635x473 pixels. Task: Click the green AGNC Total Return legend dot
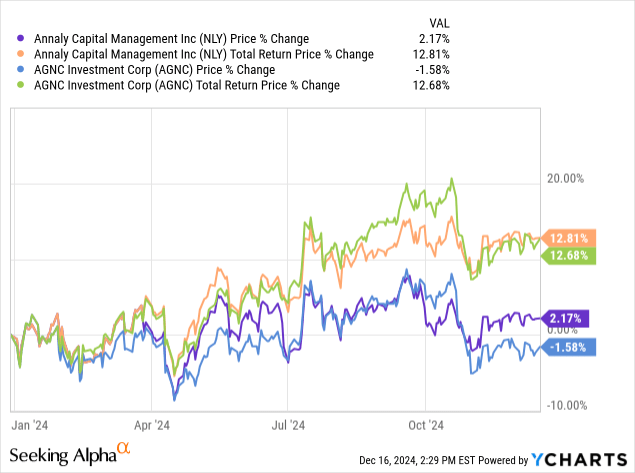click(10, 85)
